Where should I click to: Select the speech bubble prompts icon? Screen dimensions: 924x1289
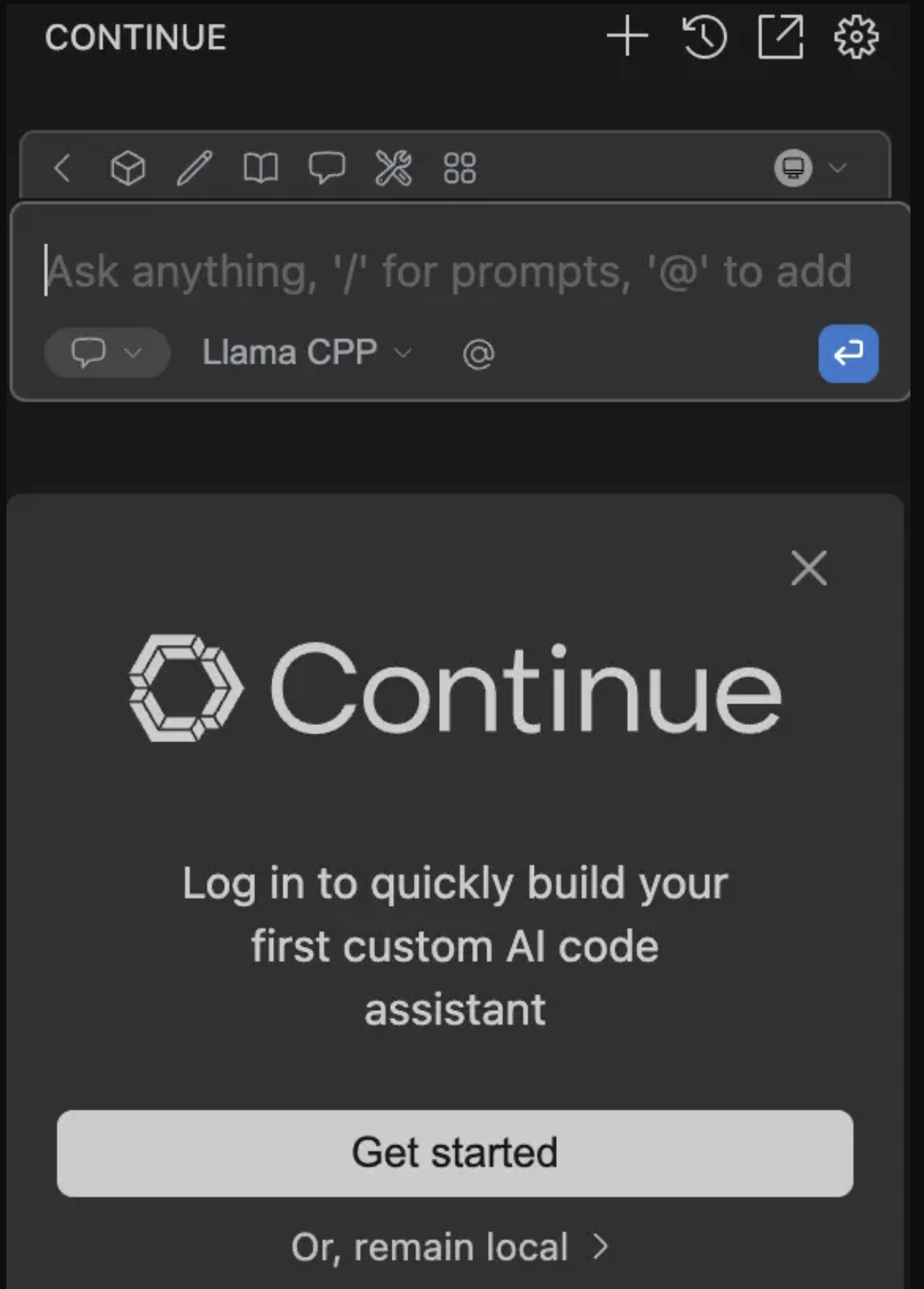click(327, 168)
